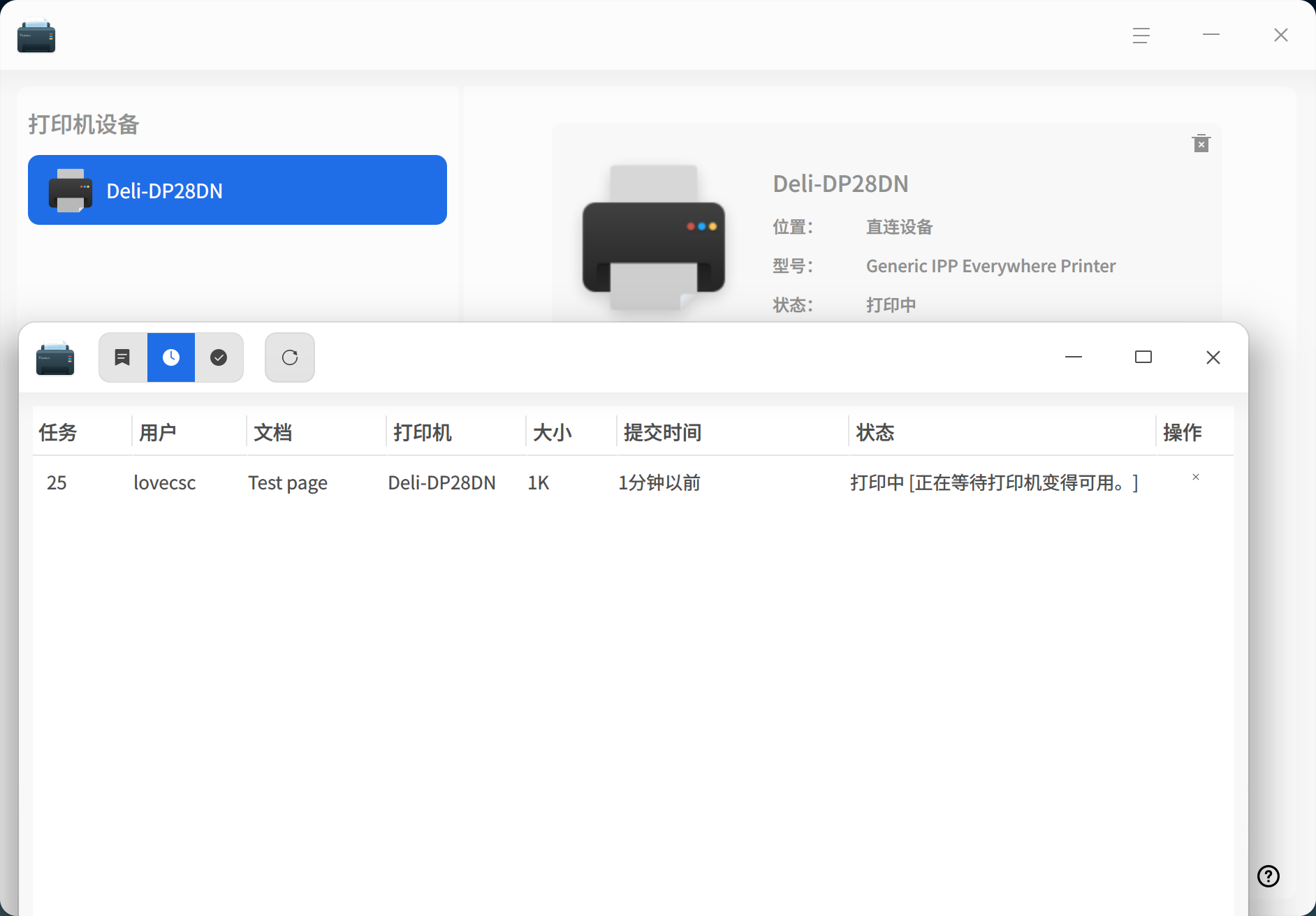
Task: Sort jobs by 状态 column header
Action: click(875, 432)
